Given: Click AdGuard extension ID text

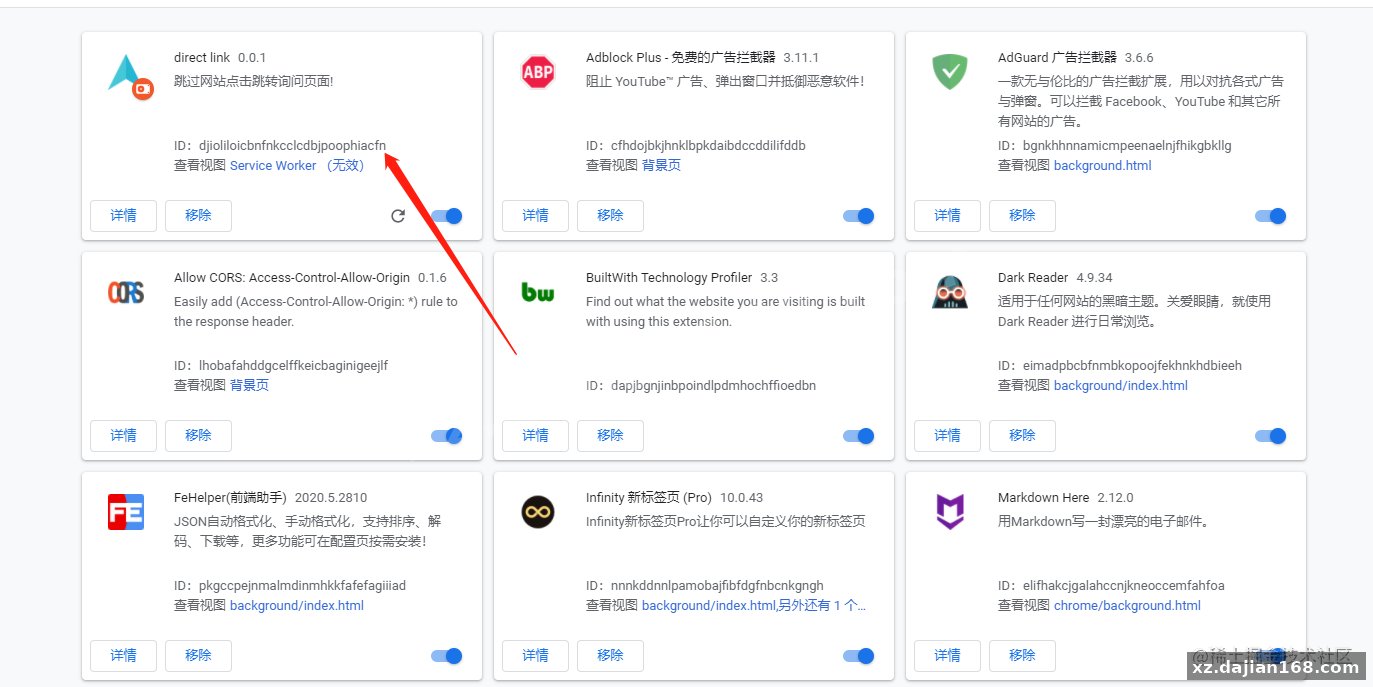Looking at the screenshot, I should 1115,146.
